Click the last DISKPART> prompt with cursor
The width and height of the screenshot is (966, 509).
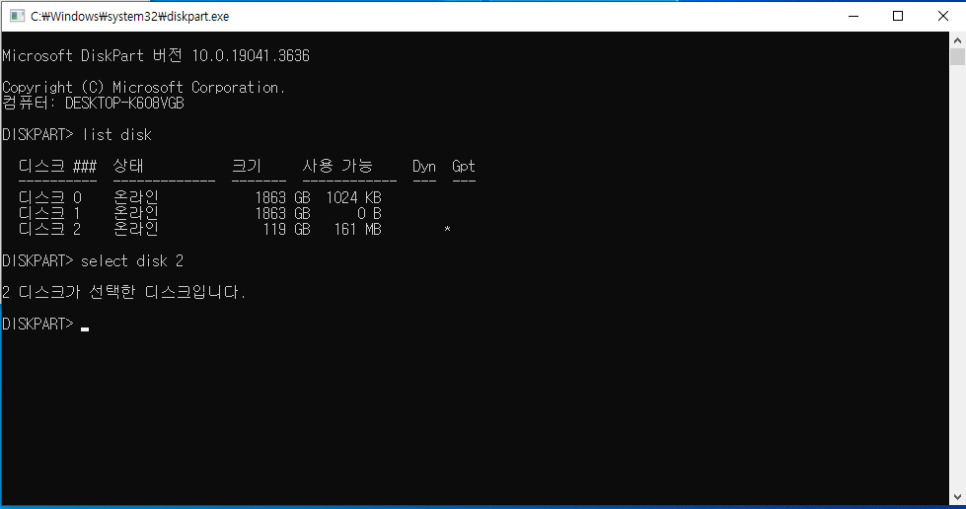tap(46, 324)
